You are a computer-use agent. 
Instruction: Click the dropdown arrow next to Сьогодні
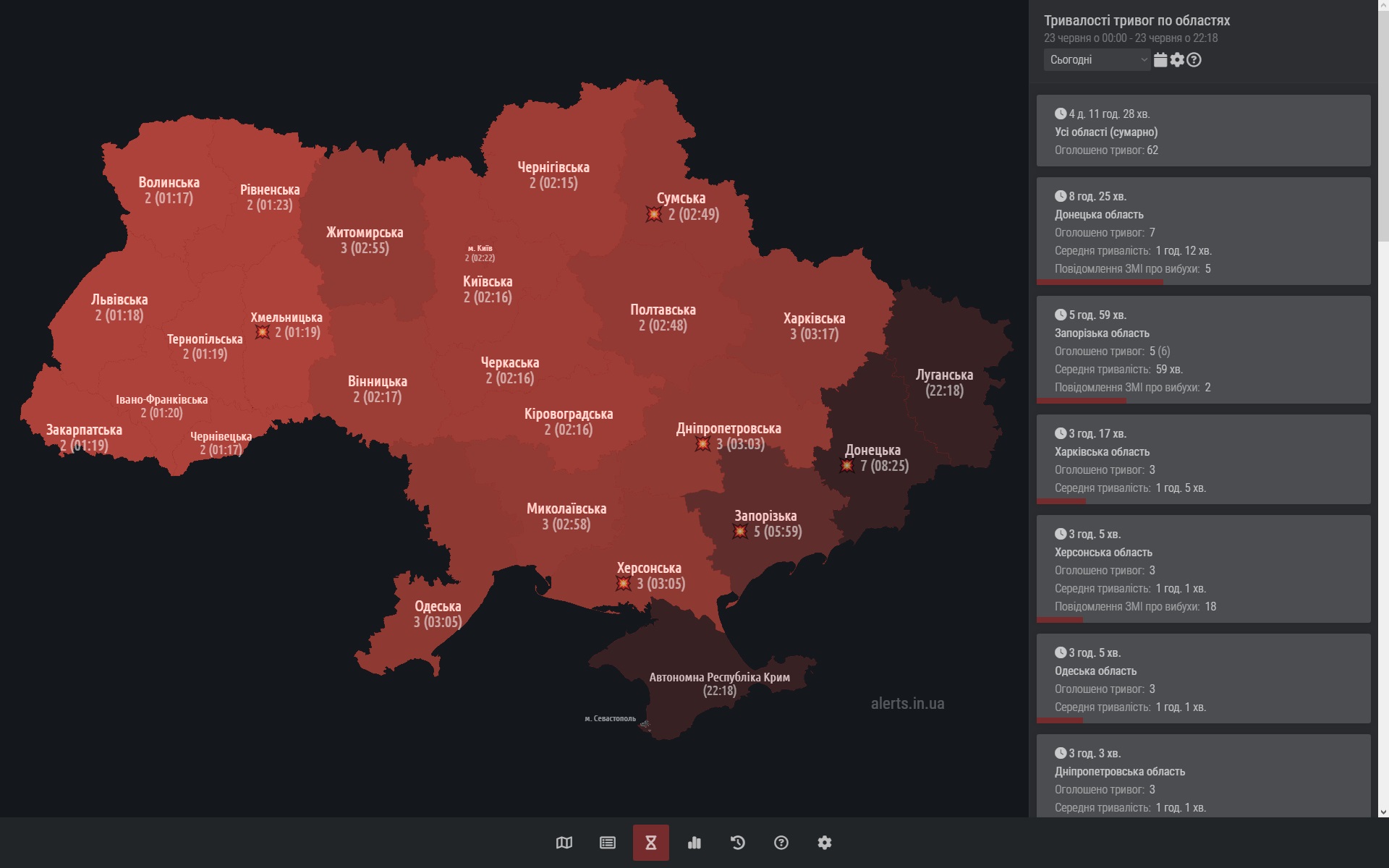coord(1144,60)
